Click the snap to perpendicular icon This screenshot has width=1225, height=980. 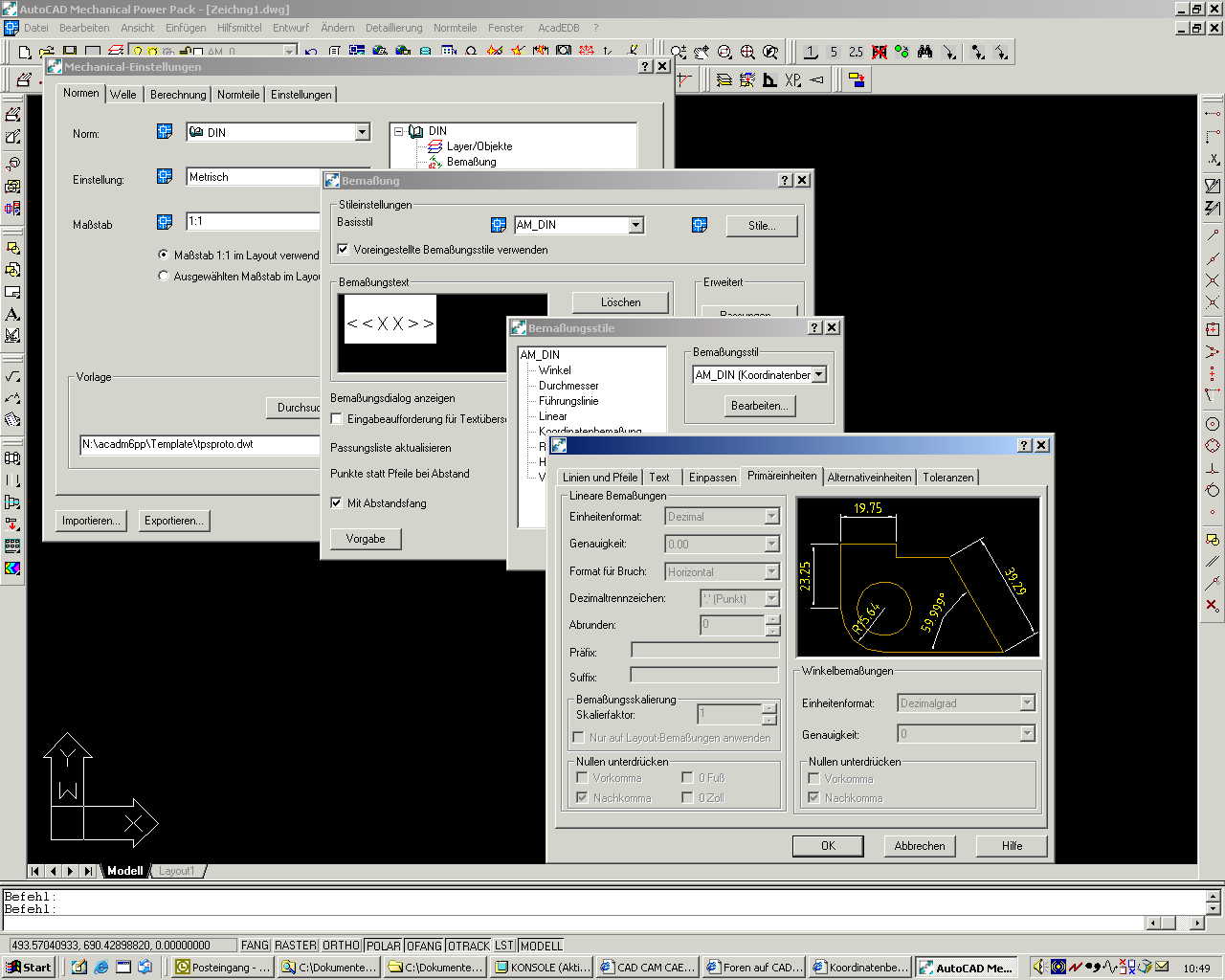coord(1213,469)
